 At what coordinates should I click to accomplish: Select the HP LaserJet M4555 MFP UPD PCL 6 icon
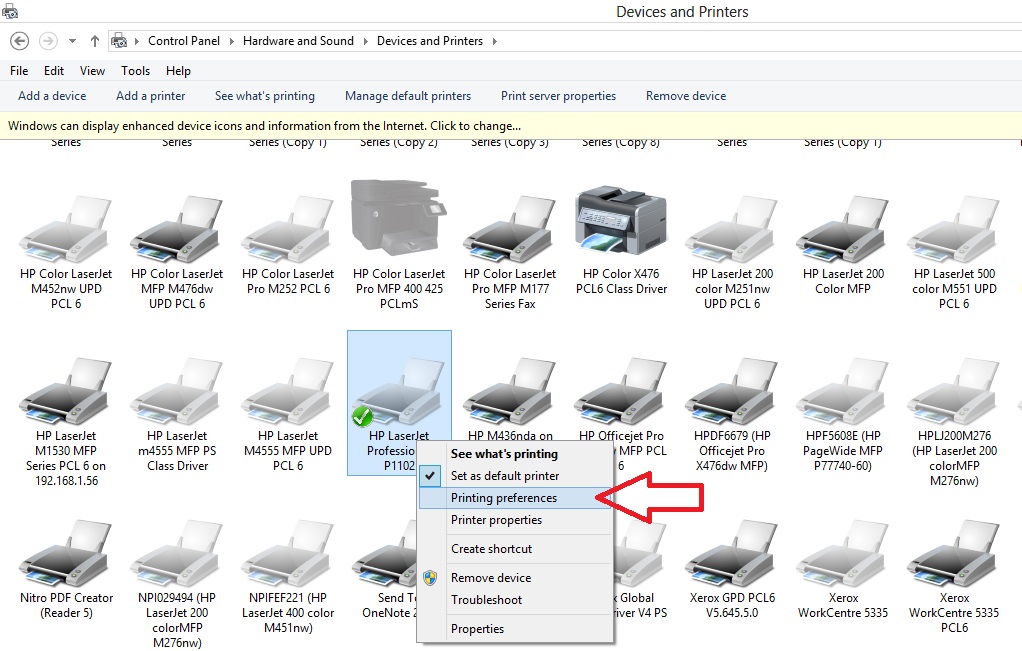pyautogui.click(x=287, y=392)
